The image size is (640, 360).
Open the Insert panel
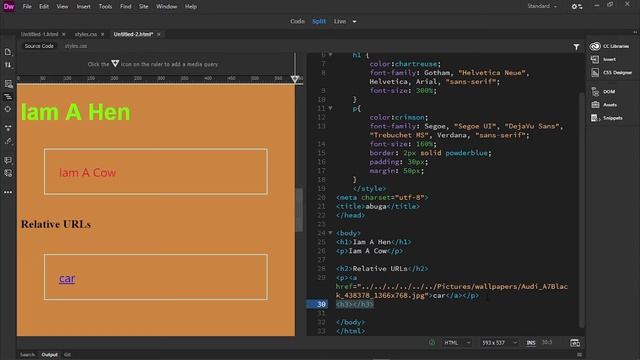[x=603, y=59]
